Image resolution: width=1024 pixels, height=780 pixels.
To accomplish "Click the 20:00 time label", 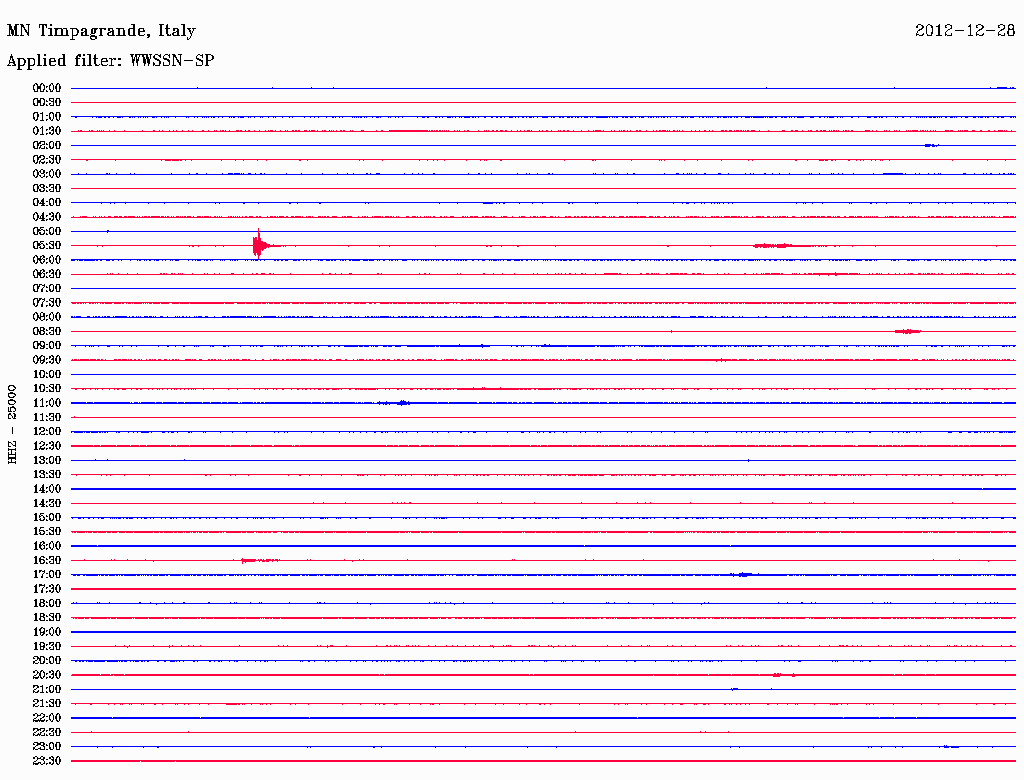I will click(47, 660).
